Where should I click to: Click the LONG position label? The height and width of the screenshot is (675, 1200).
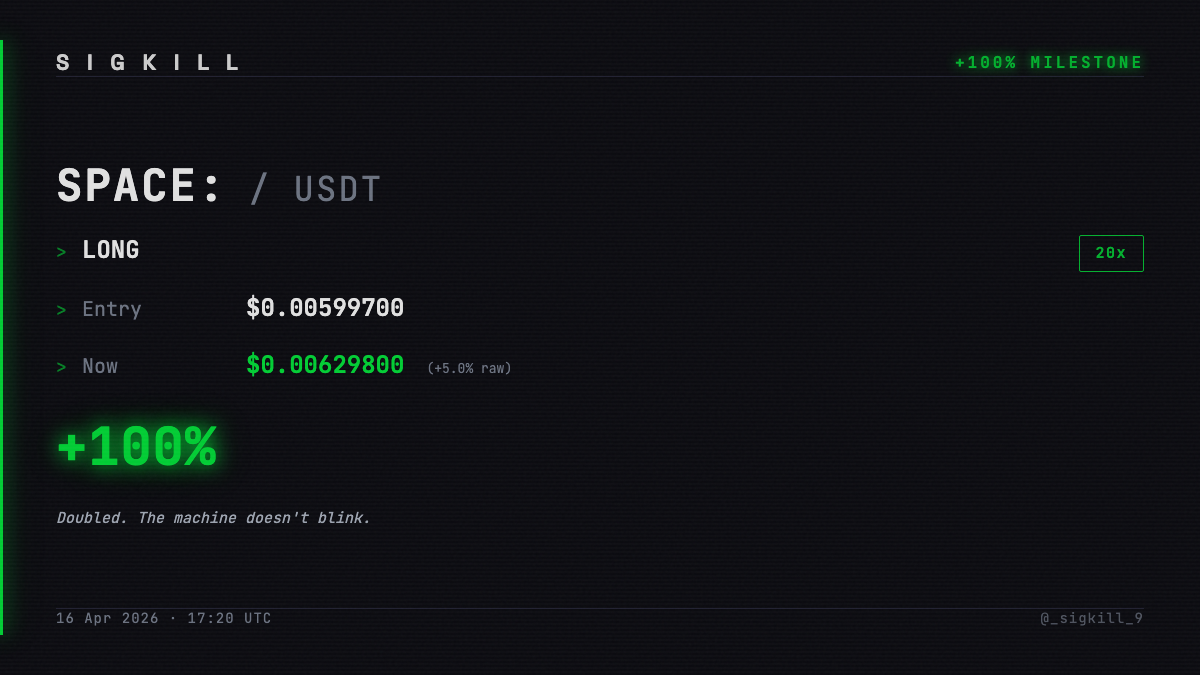111,250
